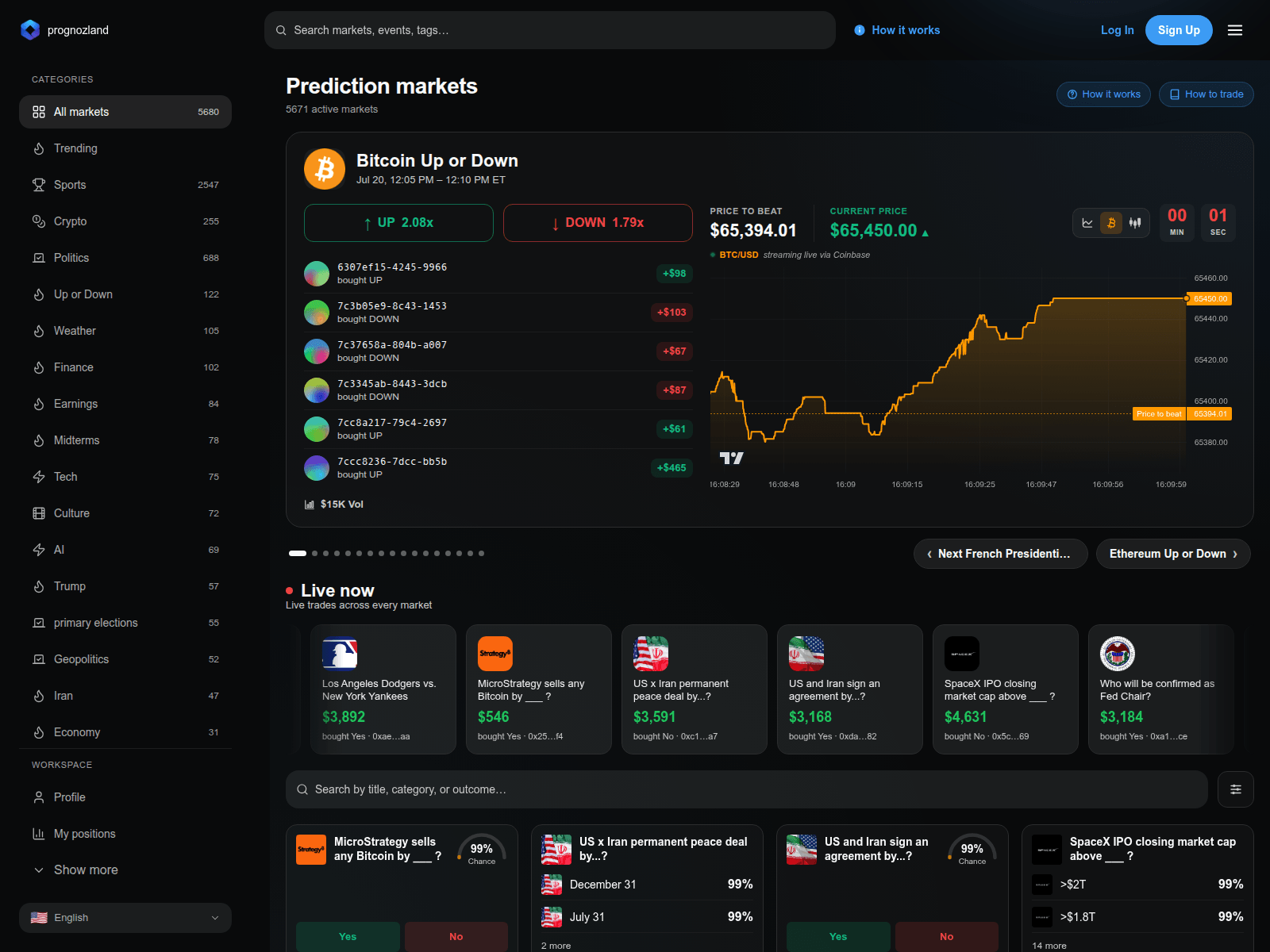Click the Price to beat chart label
1270x952 pixels.
(x=1159, y=414)
